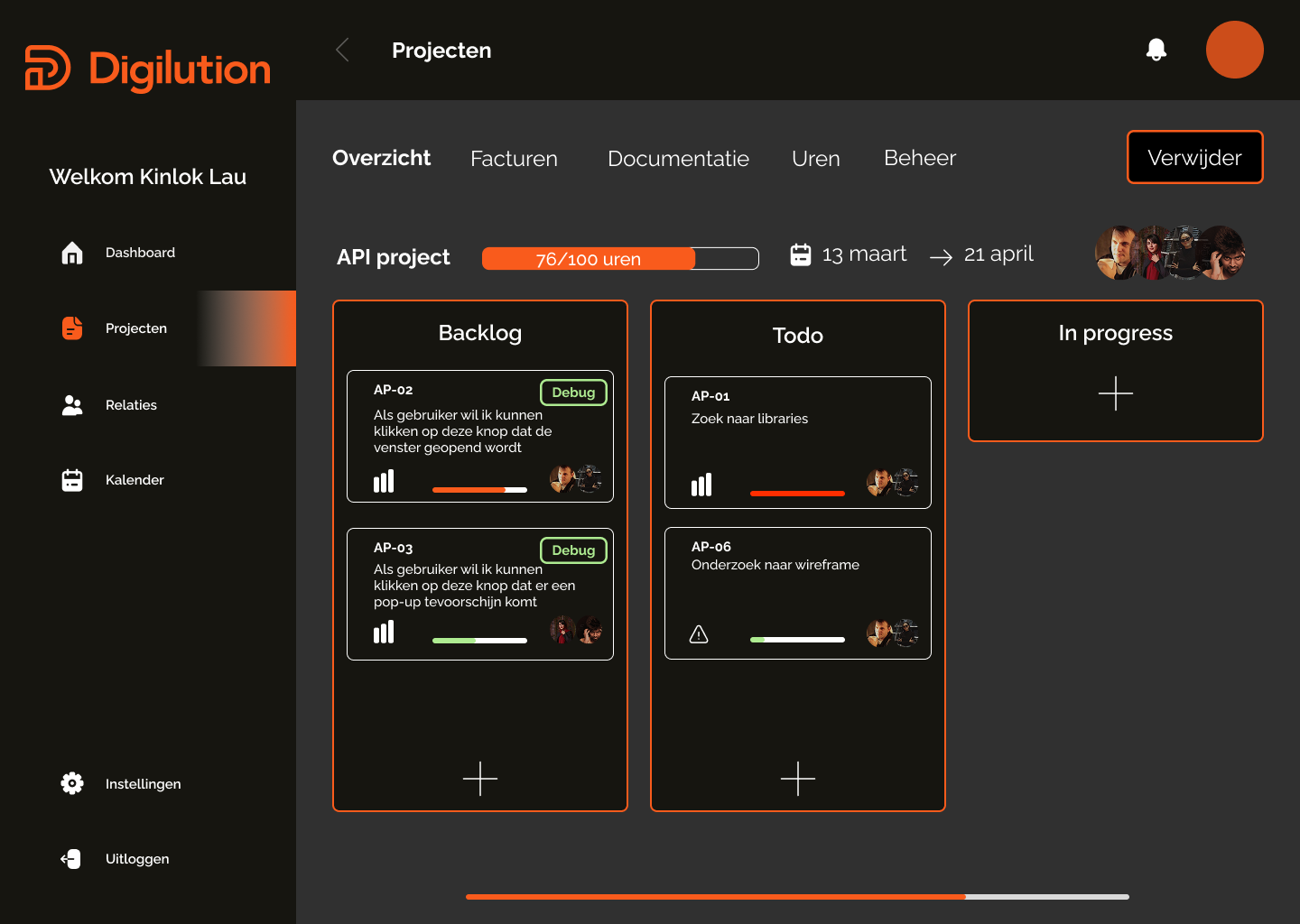Click the project team avatars group

1171,253
